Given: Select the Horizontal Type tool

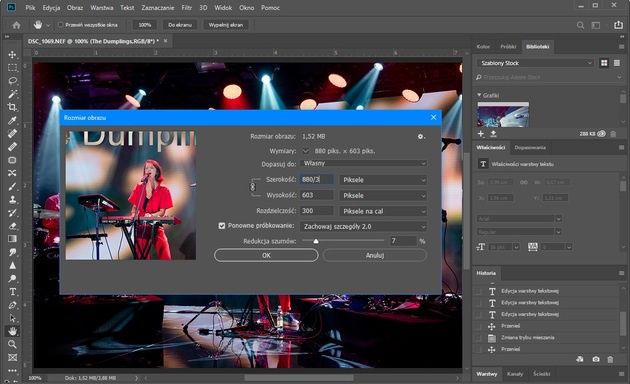Looking at the screenshot, I should (12, 292).
